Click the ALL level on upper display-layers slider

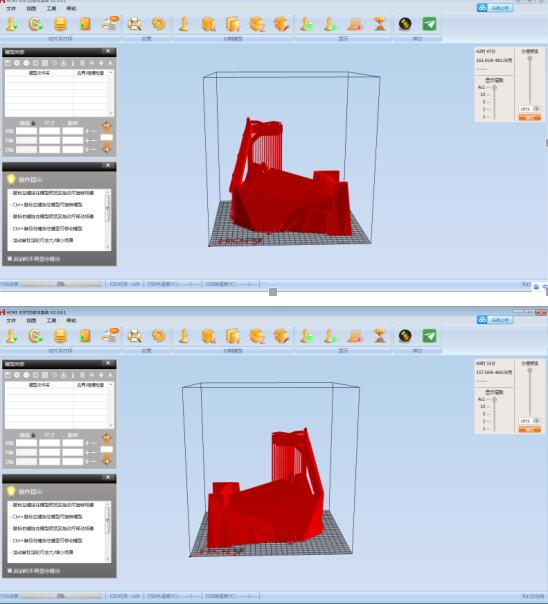tap(482, 87)
